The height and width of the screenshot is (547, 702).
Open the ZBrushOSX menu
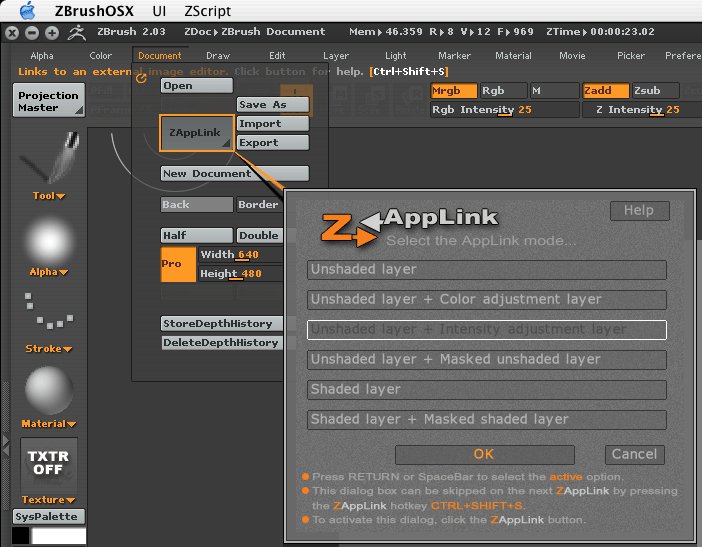(94, 11)
